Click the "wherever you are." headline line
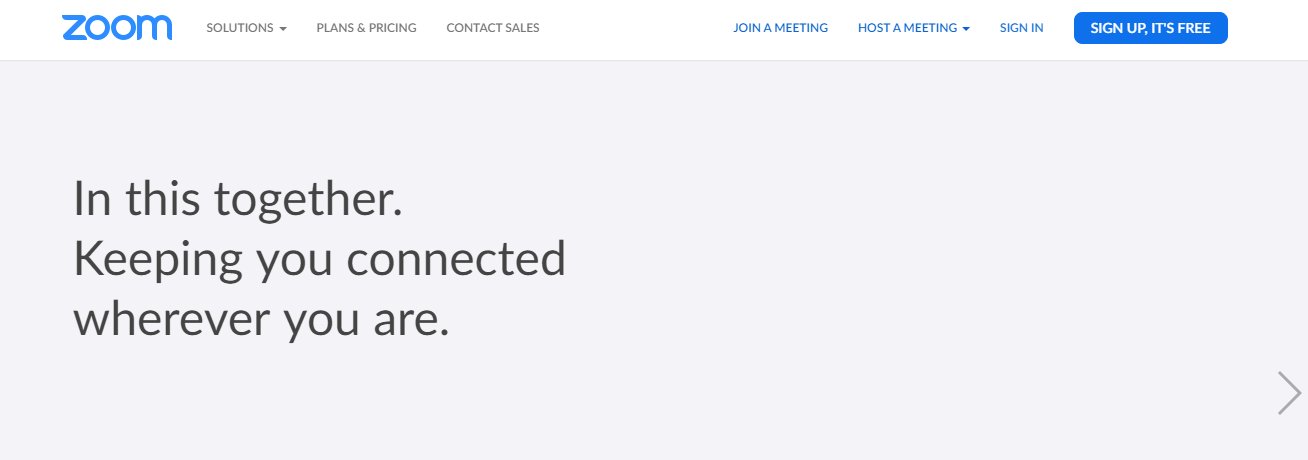This screenshot has width=1308, height=460. 261,319
